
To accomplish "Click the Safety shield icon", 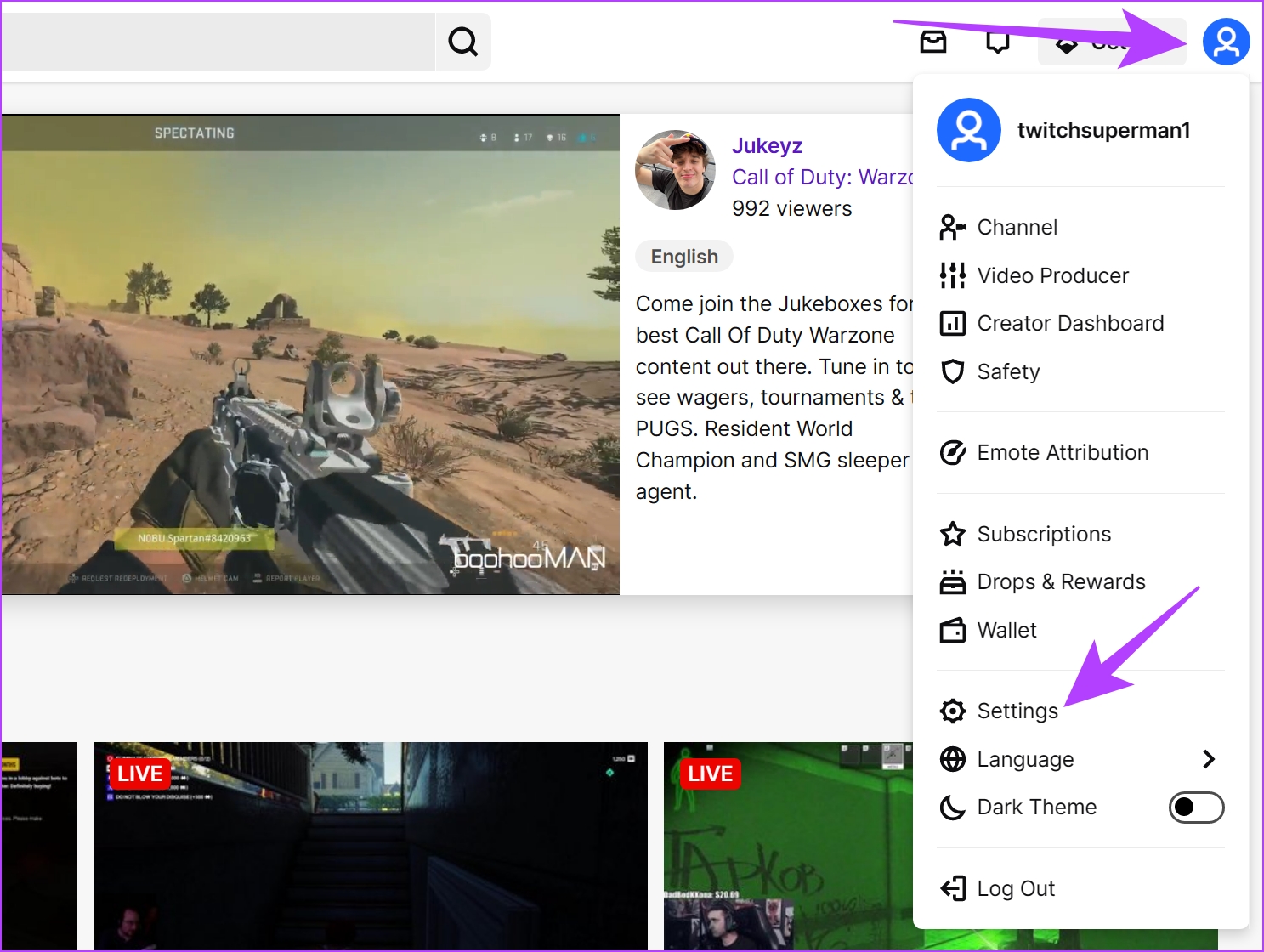I will (x=953, y=371).
